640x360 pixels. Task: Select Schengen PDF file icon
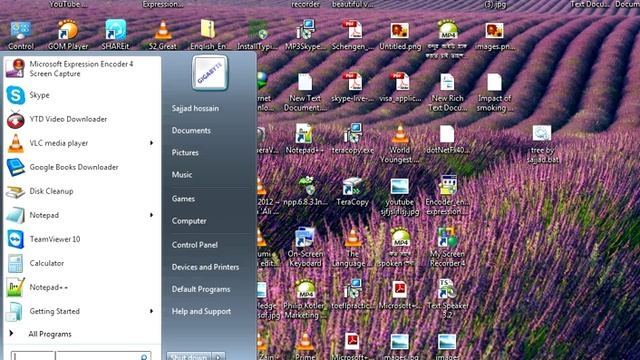click(352, 36)
